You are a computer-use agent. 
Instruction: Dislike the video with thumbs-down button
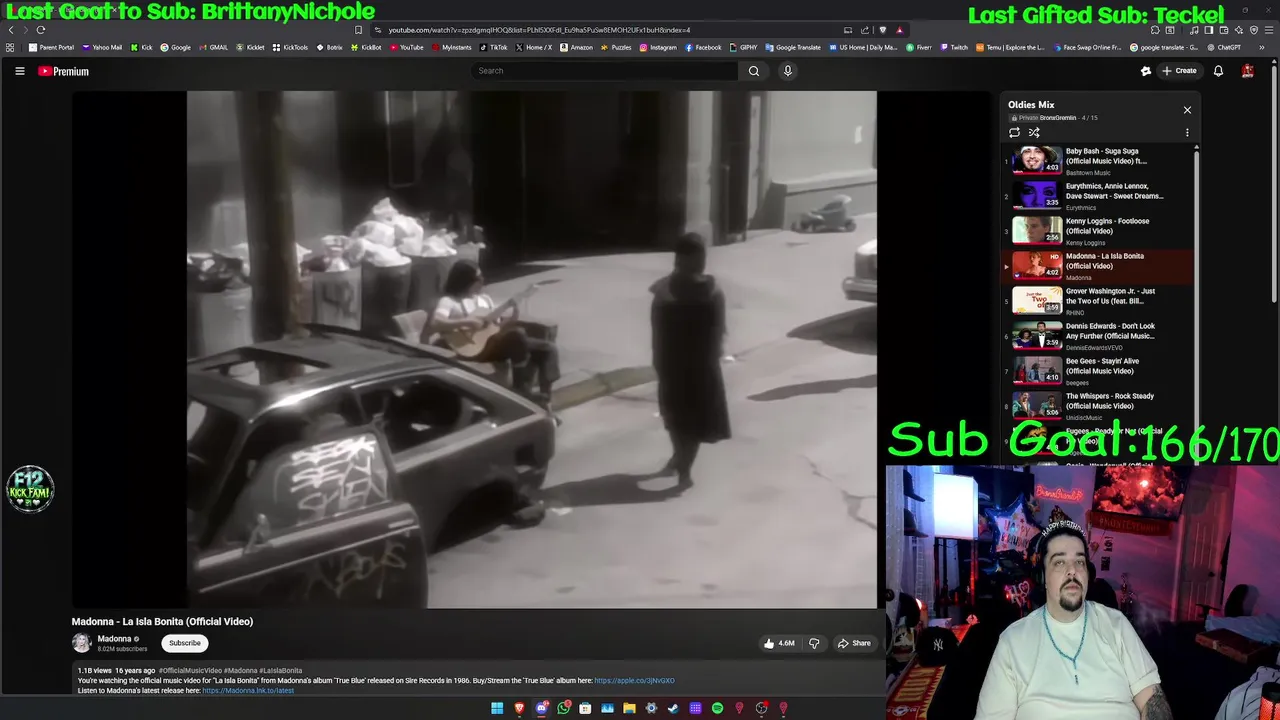click(814, 643)
